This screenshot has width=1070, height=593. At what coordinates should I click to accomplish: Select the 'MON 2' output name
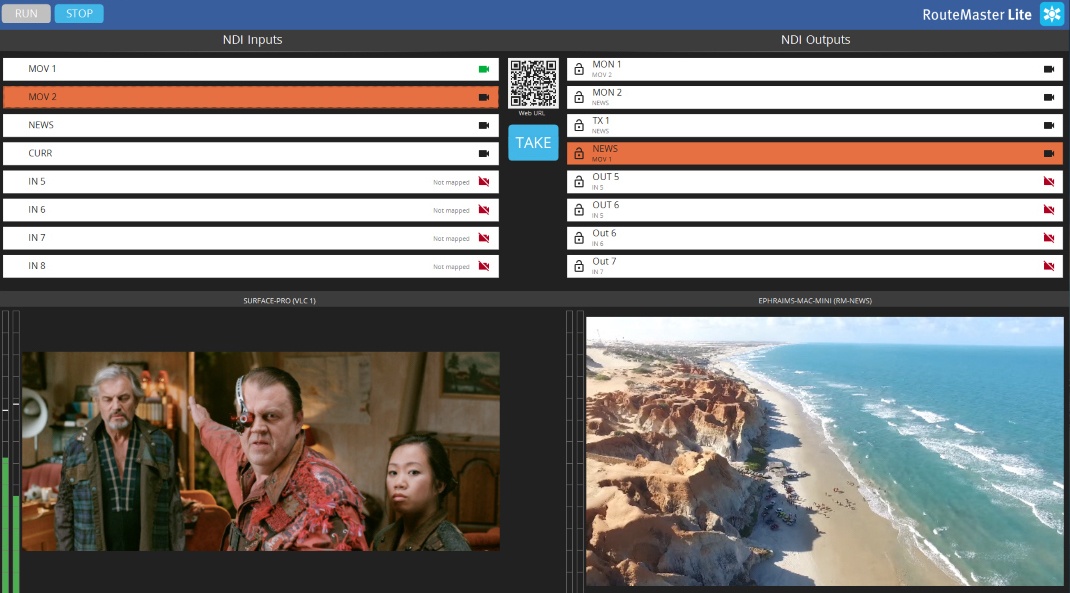(x=607, y=93)
